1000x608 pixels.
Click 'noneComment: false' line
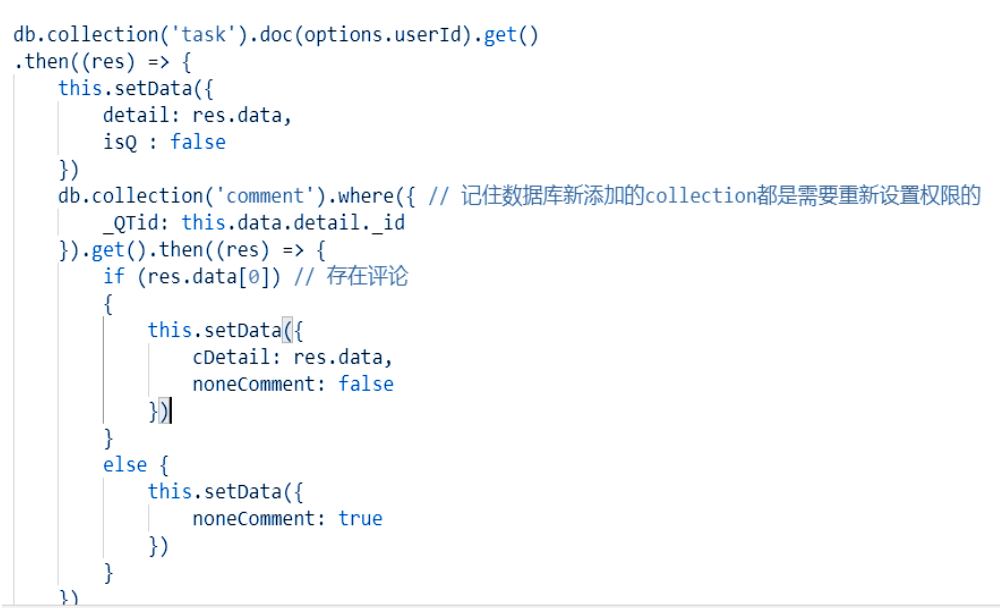point(292,384)
